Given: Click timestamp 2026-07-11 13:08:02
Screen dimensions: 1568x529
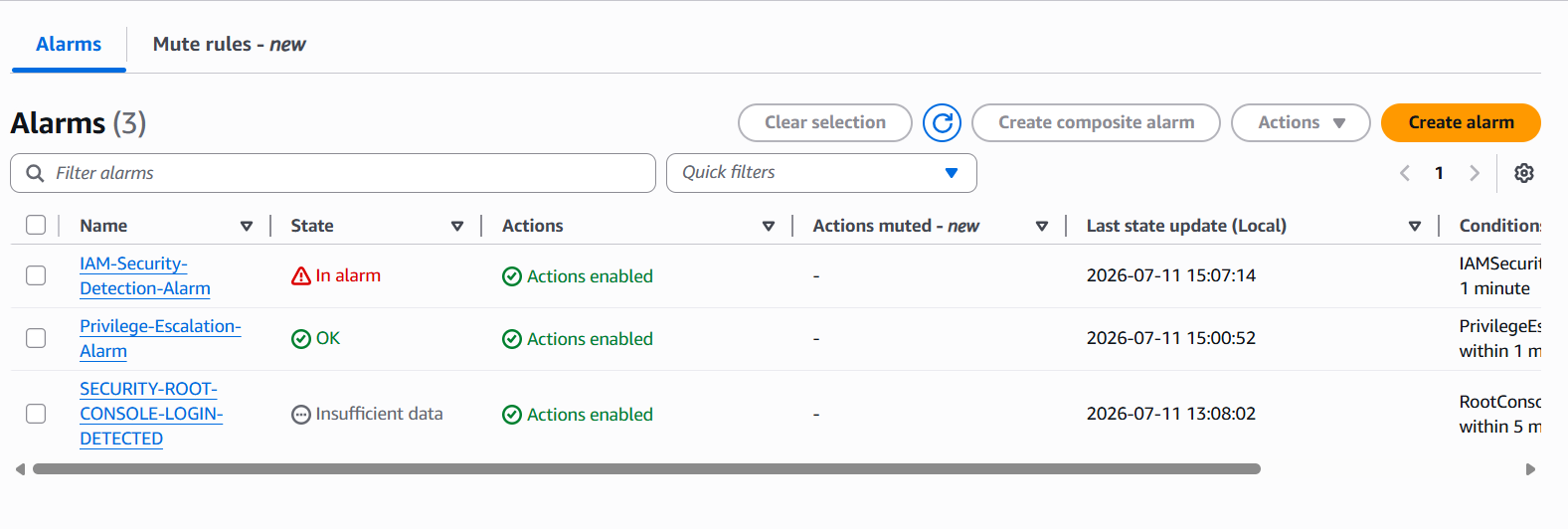Looking at the screenshot, I should [1170, 414].
